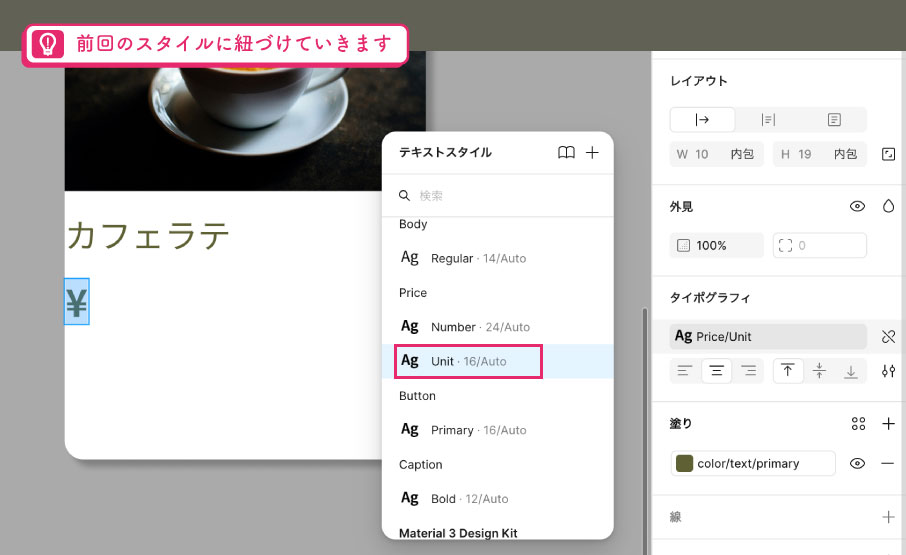Open the blend mode droplet icon
Image resolution: width=906 pixels, height=555 pixels.
(x=889, y=206)
